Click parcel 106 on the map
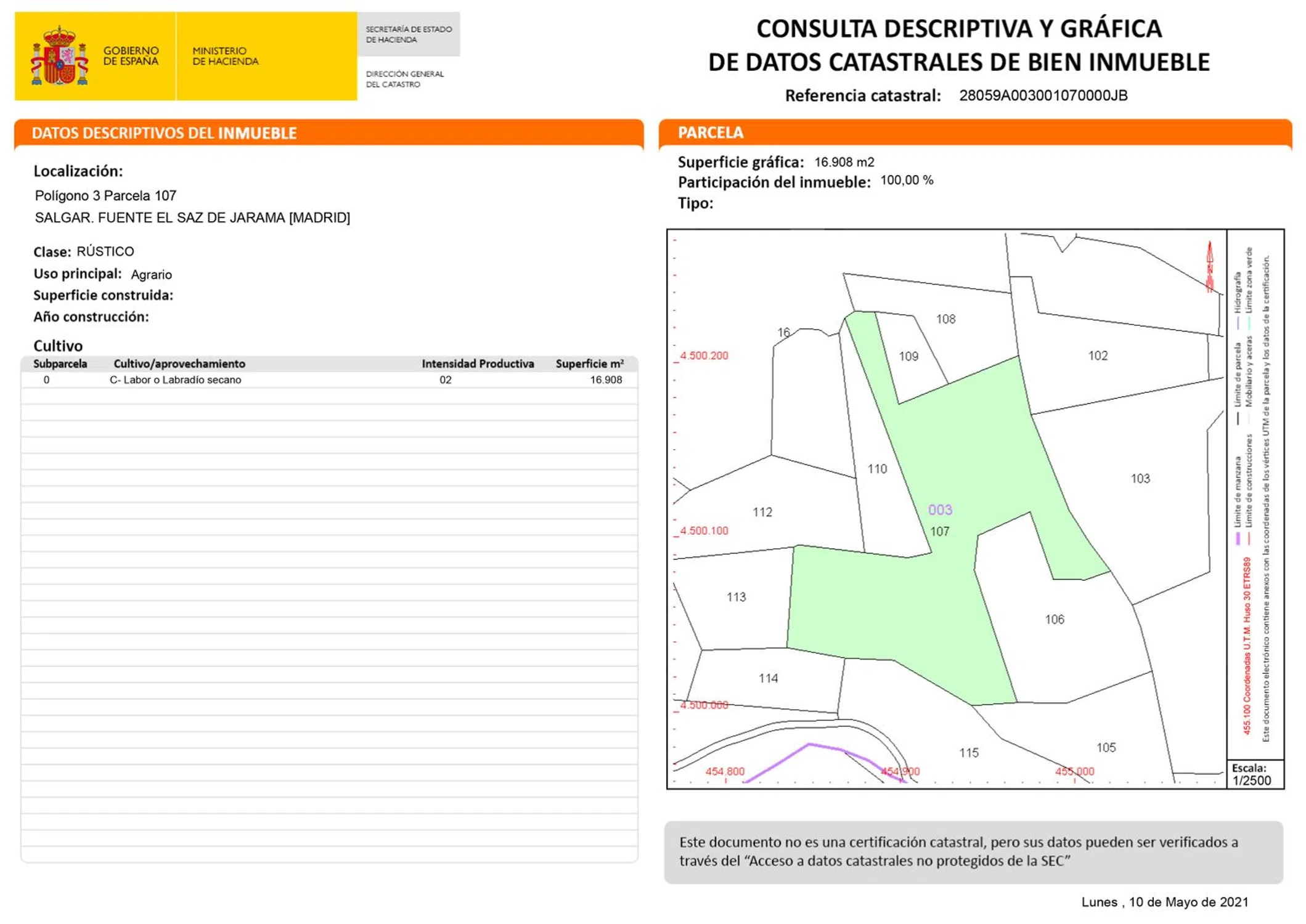The image size is (1306, 924). tap(1055, 619)
